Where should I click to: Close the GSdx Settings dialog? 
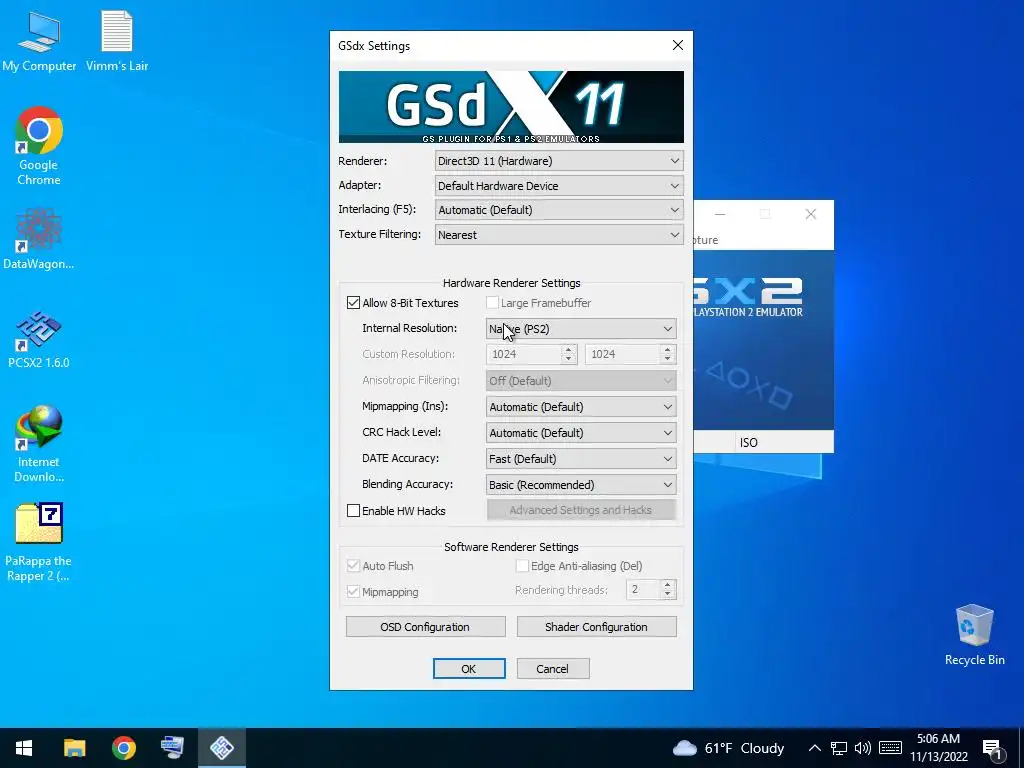tap(678, 45)
